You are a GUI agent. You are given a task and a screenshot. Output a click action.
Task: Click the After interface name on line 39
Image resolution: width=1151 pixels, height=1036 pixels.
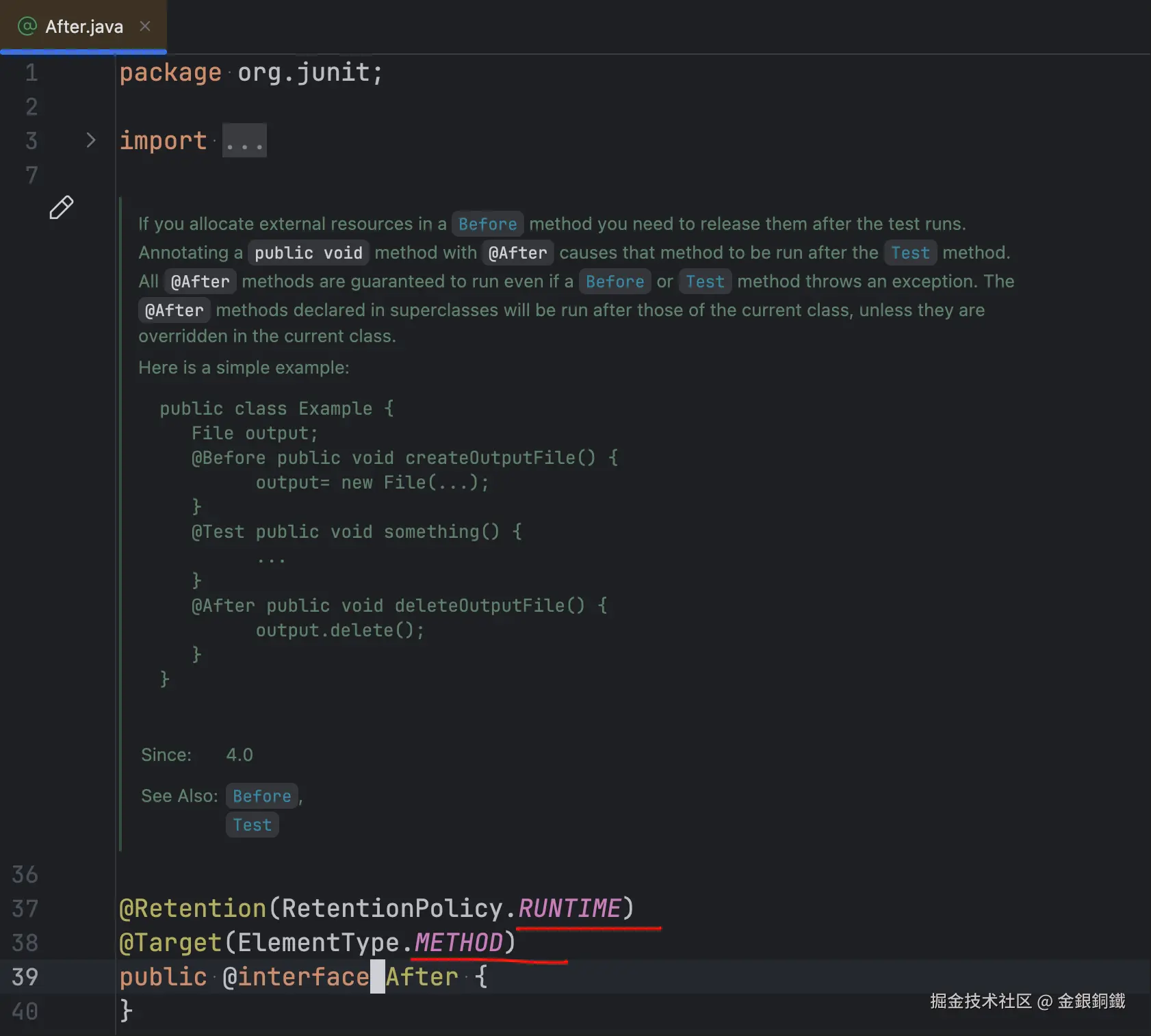click(x=422, y=976)
